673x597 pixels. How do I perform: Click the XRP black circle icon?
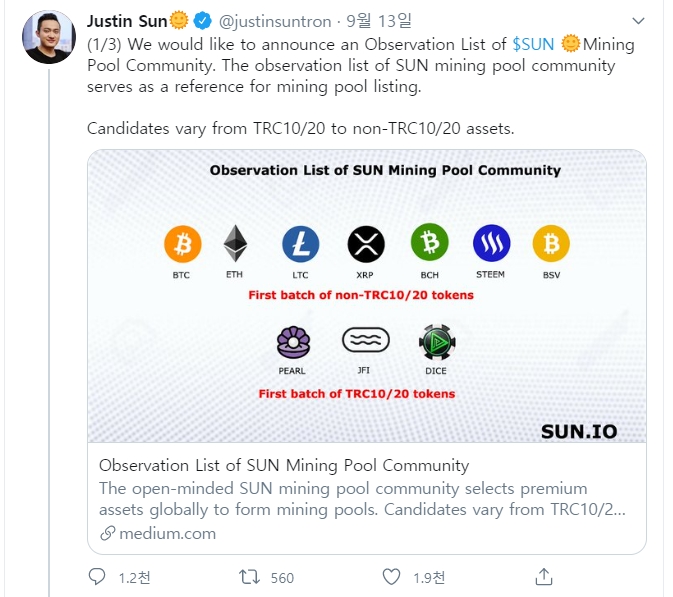(x=365, y=243)
